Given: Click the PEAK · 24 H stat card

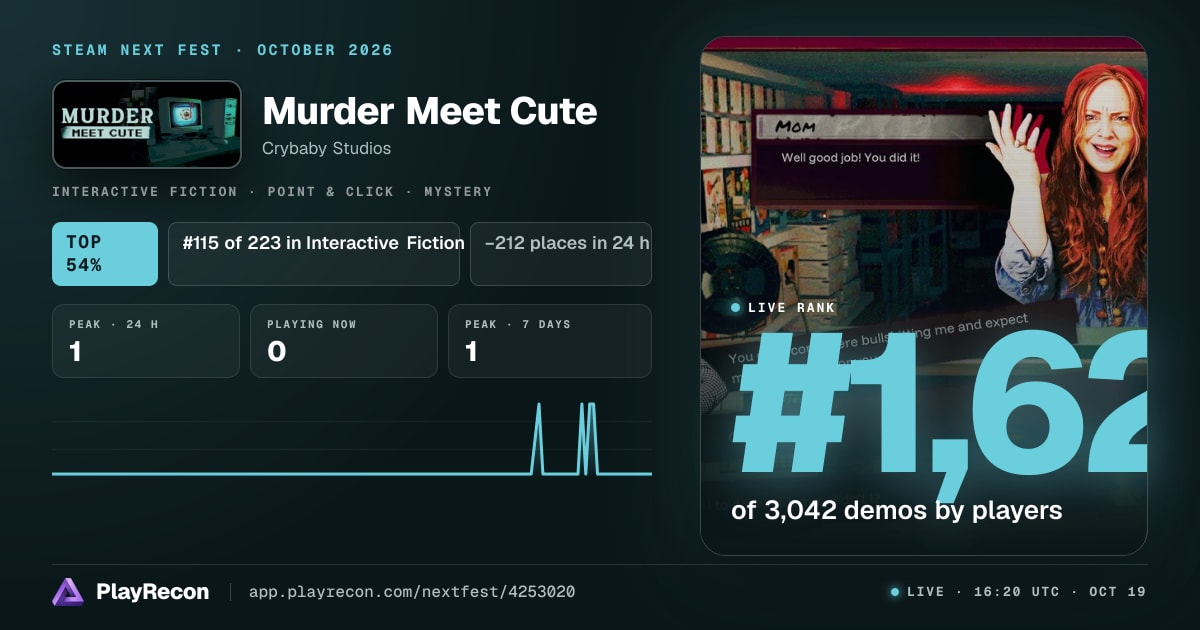Looking at the screenshot, I should pos(146,341).
